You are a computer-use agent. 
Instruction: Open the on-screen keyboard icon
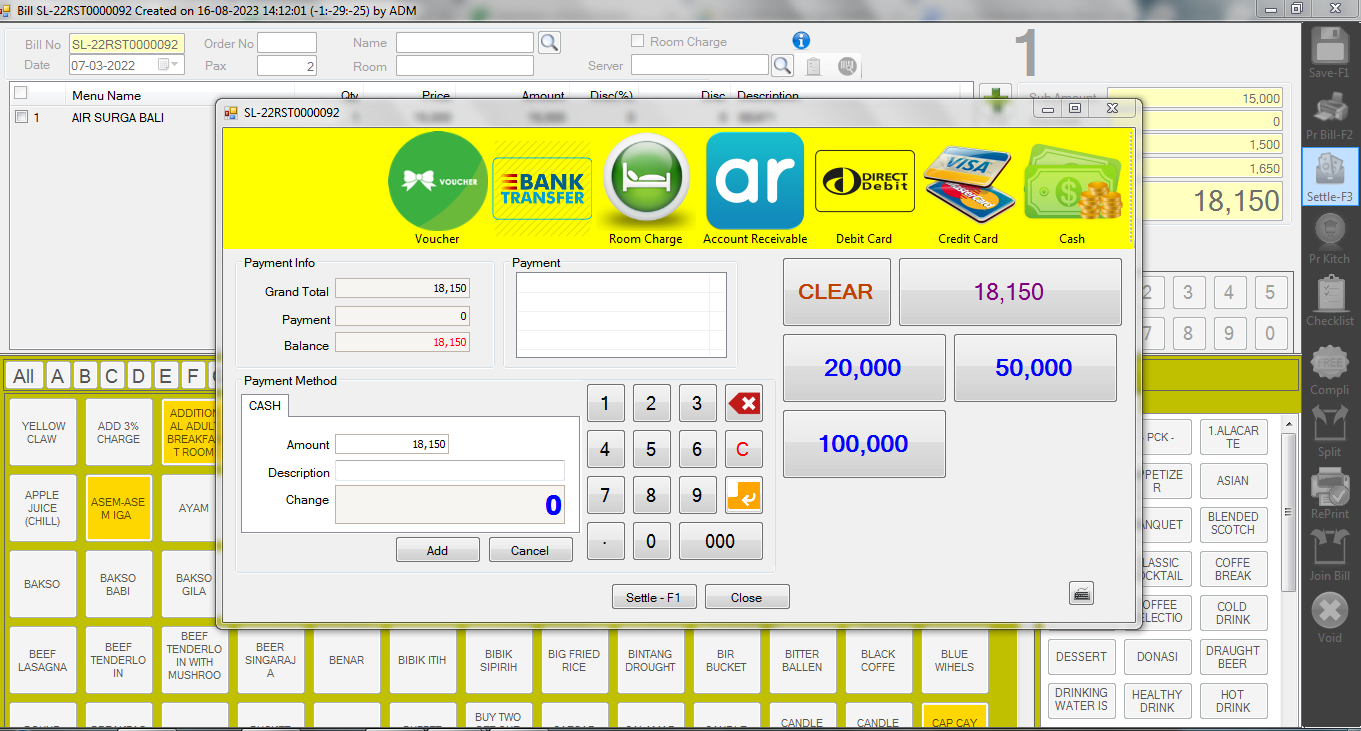point(1081,593)
